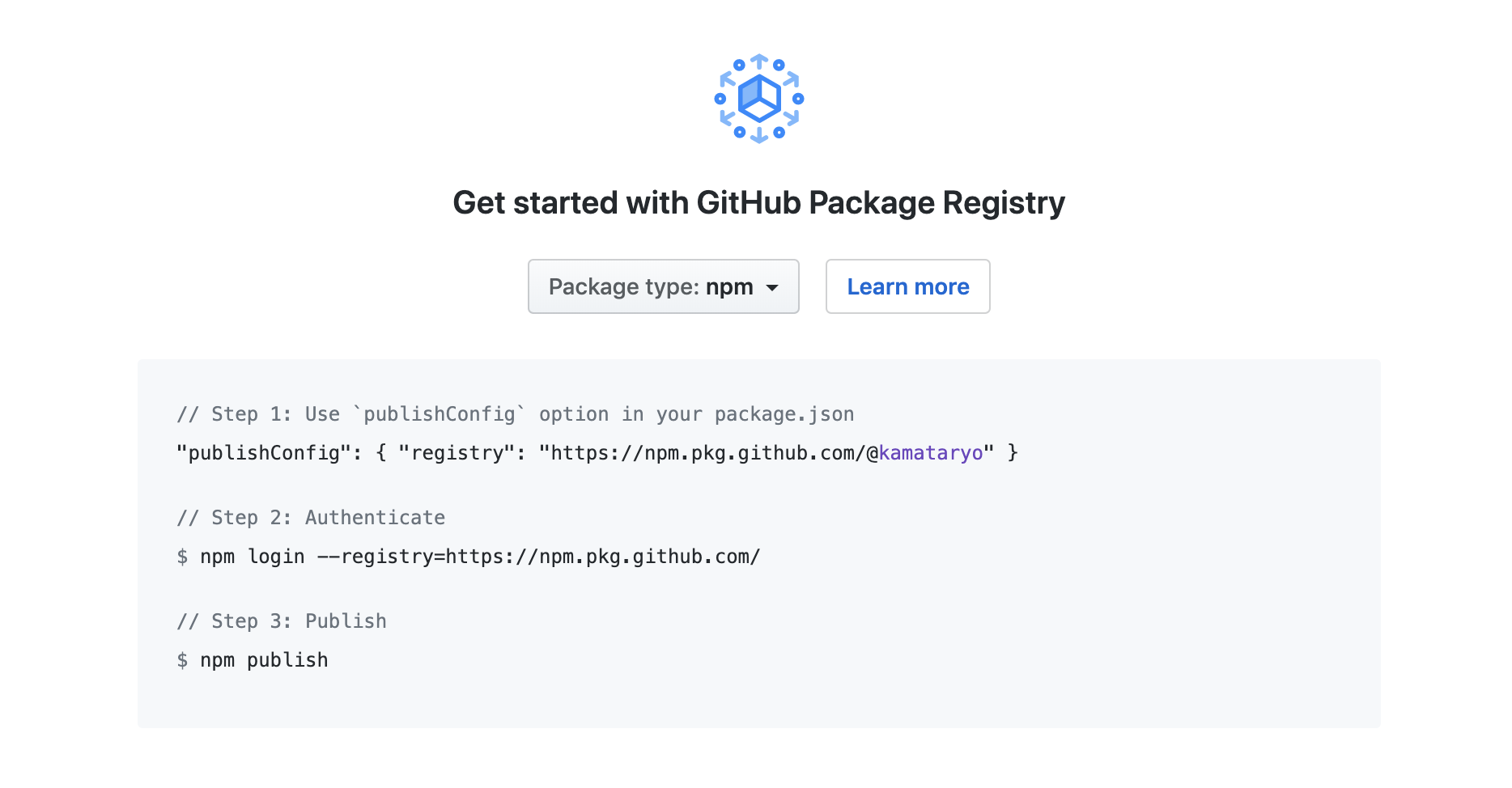The width and height of the screenshot is (1512, 788).
Task: Click the downward arrow below the cube icon
Action: click(758, 136)
